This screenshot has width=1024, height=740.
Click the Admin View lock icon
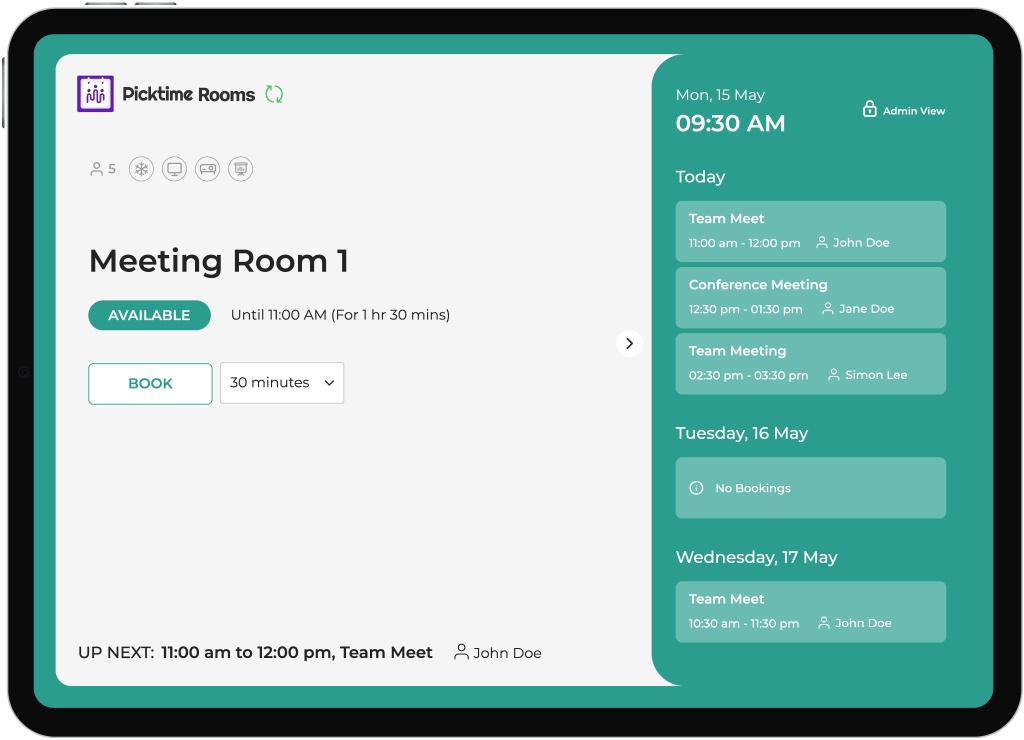point(869,108)
